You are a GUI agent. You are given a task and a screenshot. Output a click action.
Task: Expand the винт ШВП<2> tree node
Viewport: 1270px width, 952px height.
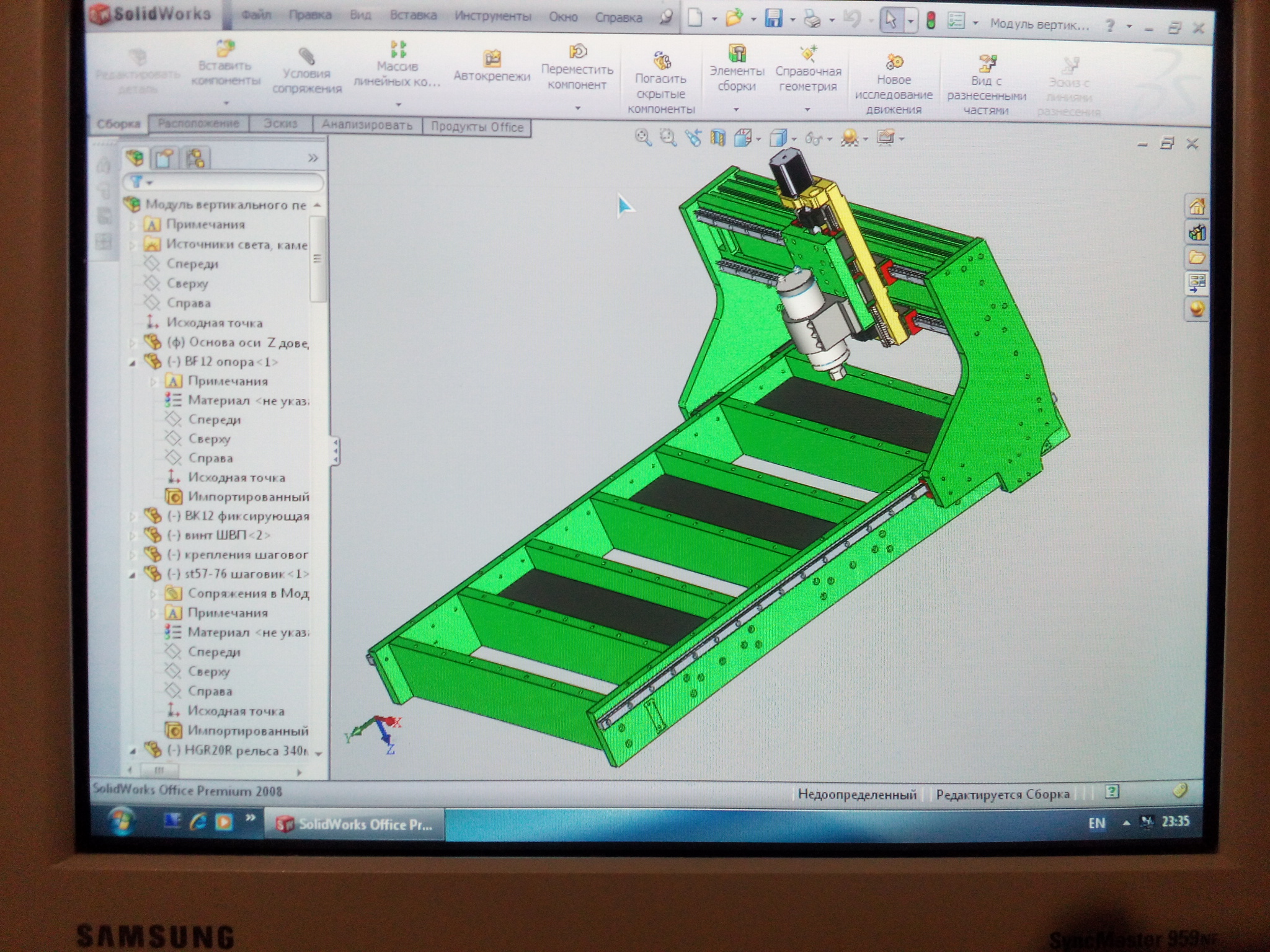tap(132, 535)
